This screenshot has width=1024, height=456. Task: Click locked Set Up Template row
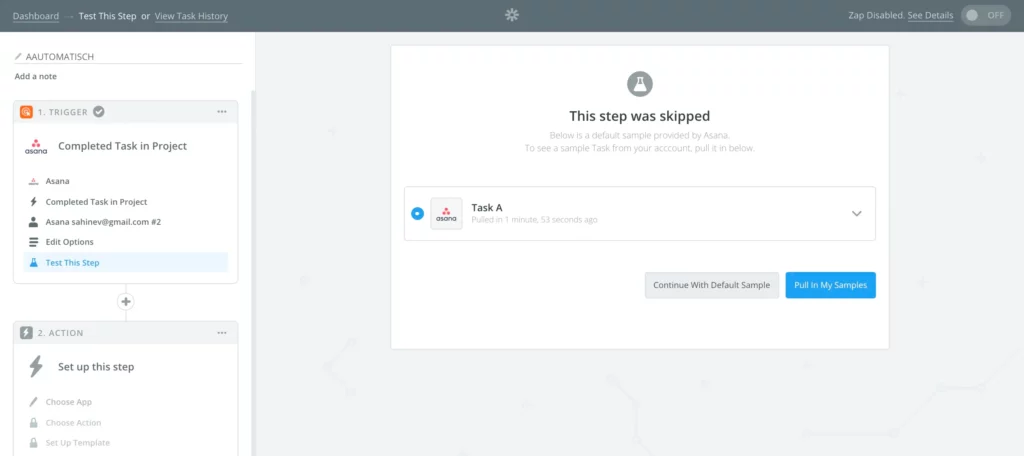(126, 443)
